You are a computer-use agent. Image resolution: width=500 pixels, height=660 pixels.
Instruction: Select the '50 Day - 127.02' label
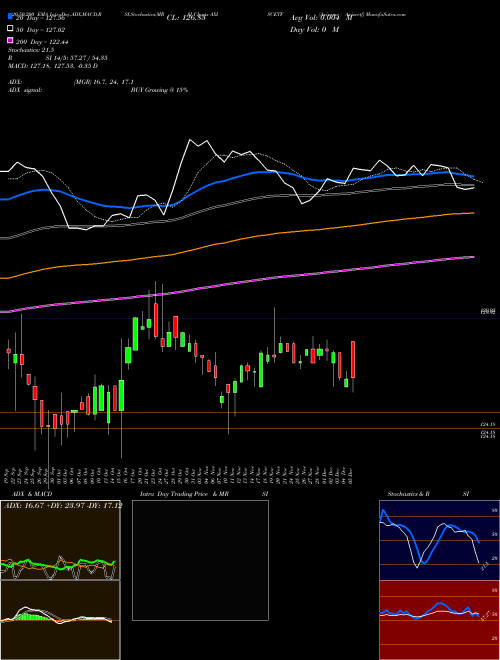[41, 29]
